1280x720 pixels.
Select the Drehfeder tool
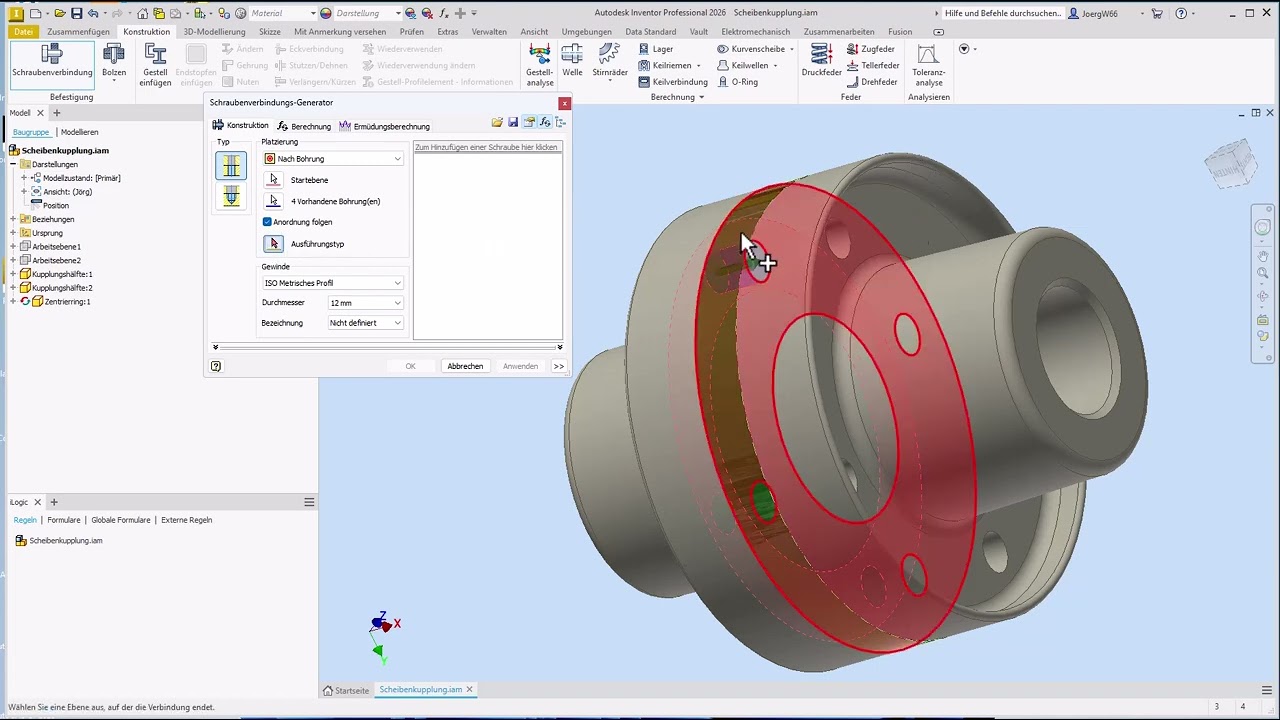872,82
